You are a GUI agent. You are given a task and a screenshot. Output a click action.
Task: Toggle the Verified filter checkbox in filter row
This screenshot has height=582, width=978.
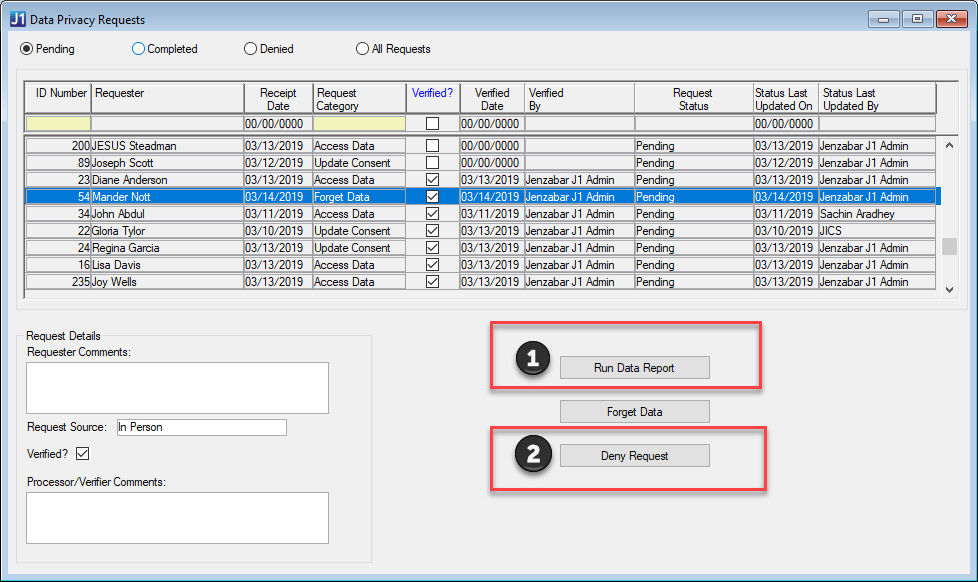click(432, 124)
